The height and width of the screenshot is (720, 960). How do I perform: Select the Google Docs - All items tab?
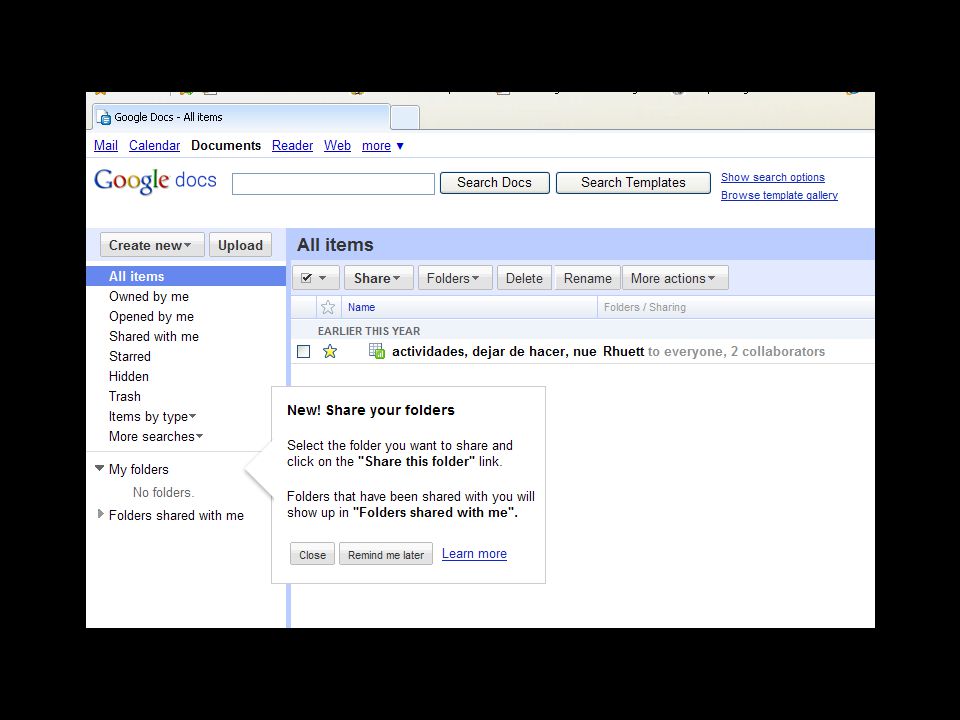pyautogui.click(x=241, y=117)
